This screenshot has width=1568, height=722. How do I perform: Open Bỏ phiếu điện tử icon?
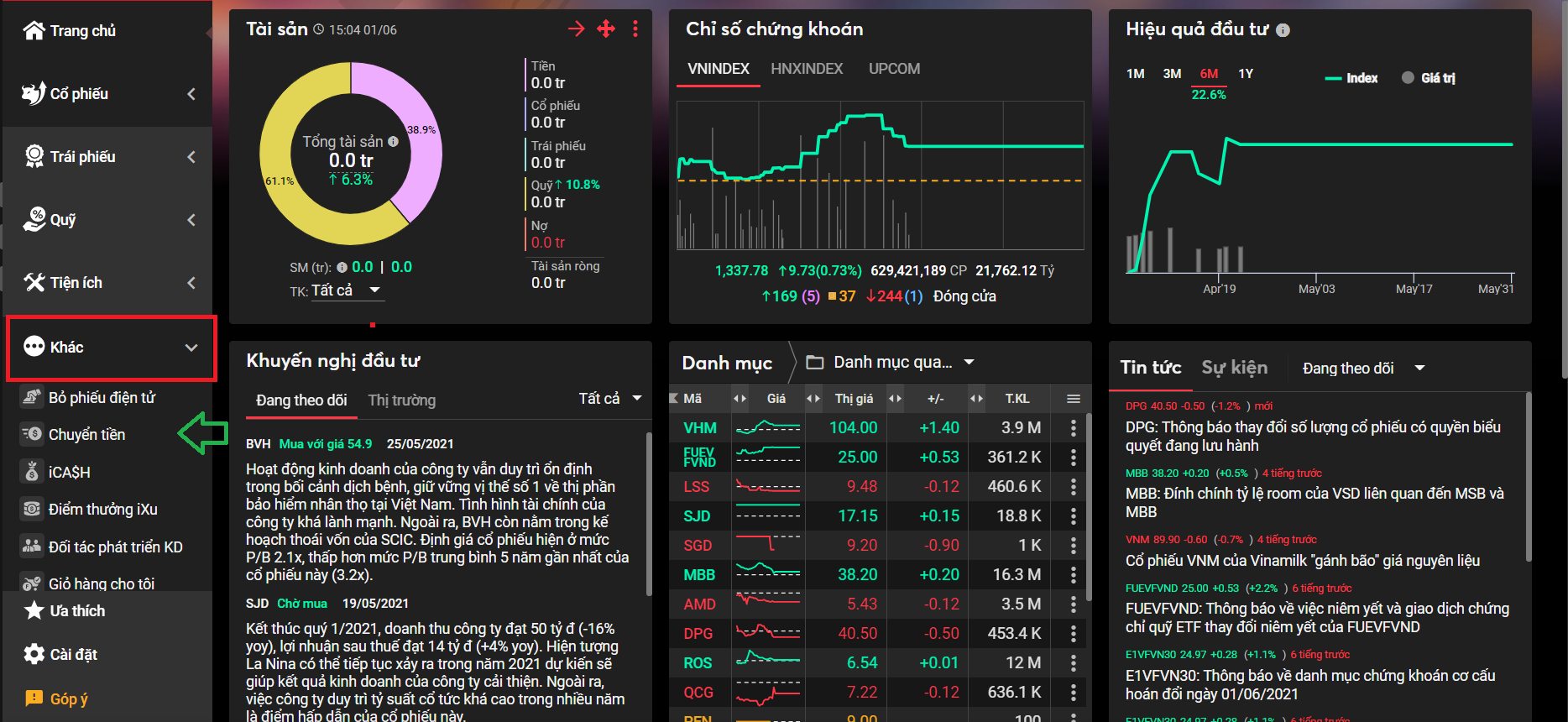pyautogui.click(x=32, y=397)
